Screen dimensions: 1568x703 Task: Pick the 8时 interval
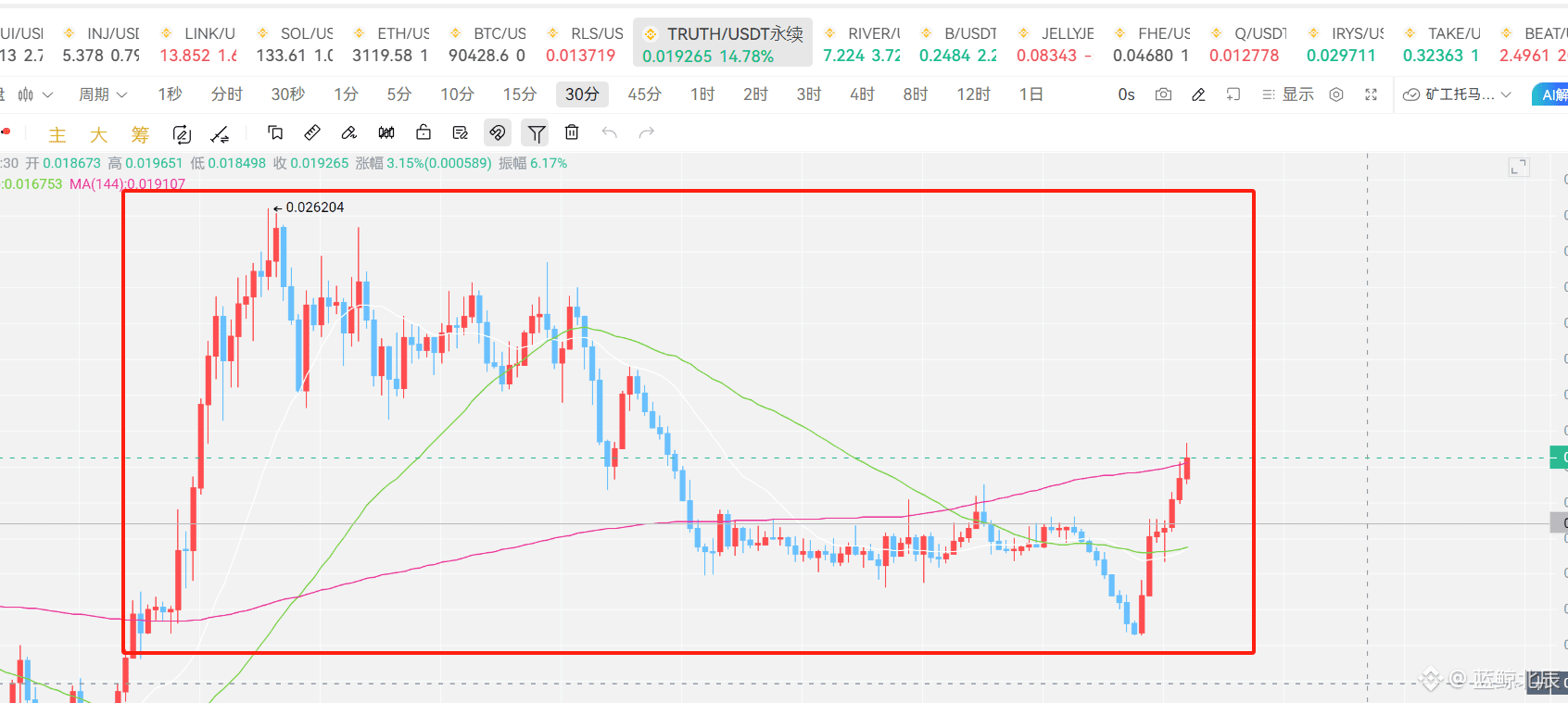click(916, 94)
